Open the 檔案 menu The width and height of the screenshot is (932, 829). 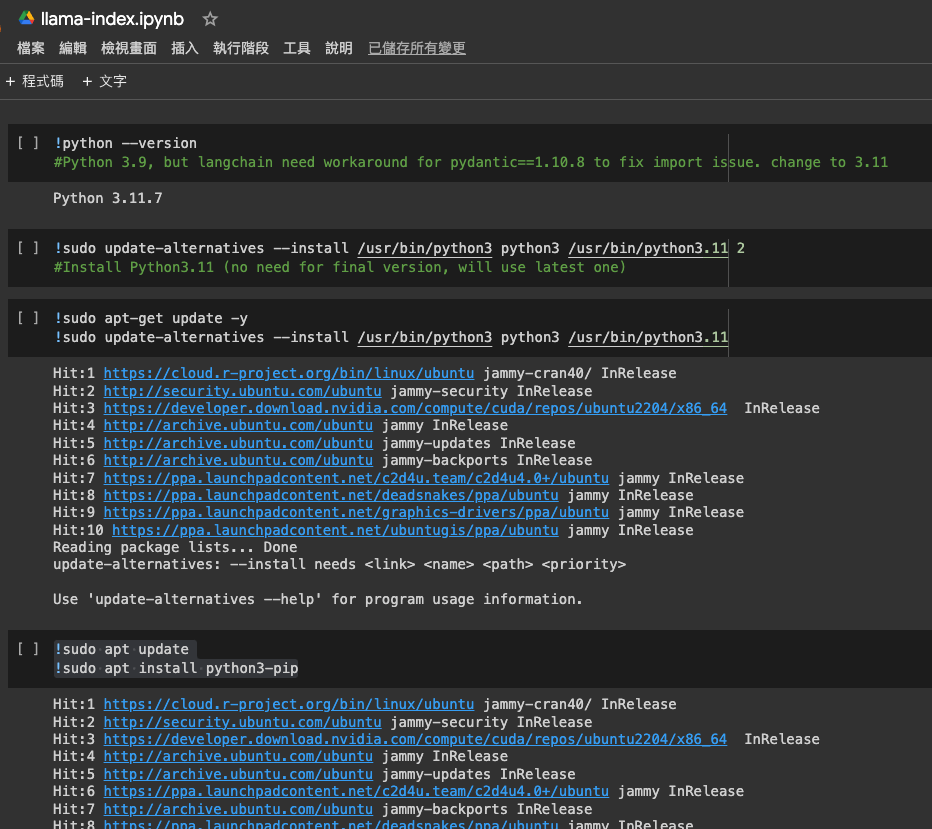(x=31, y=48)
